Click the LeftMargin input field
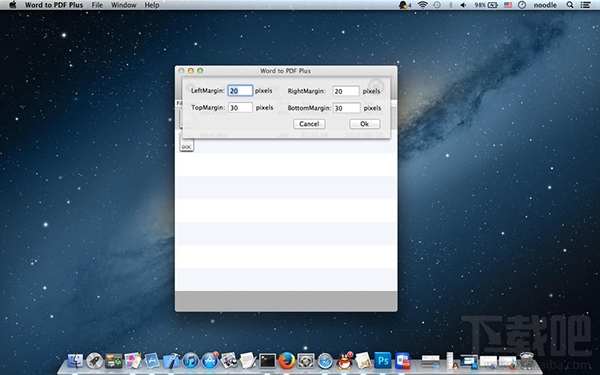 [240, 91]
